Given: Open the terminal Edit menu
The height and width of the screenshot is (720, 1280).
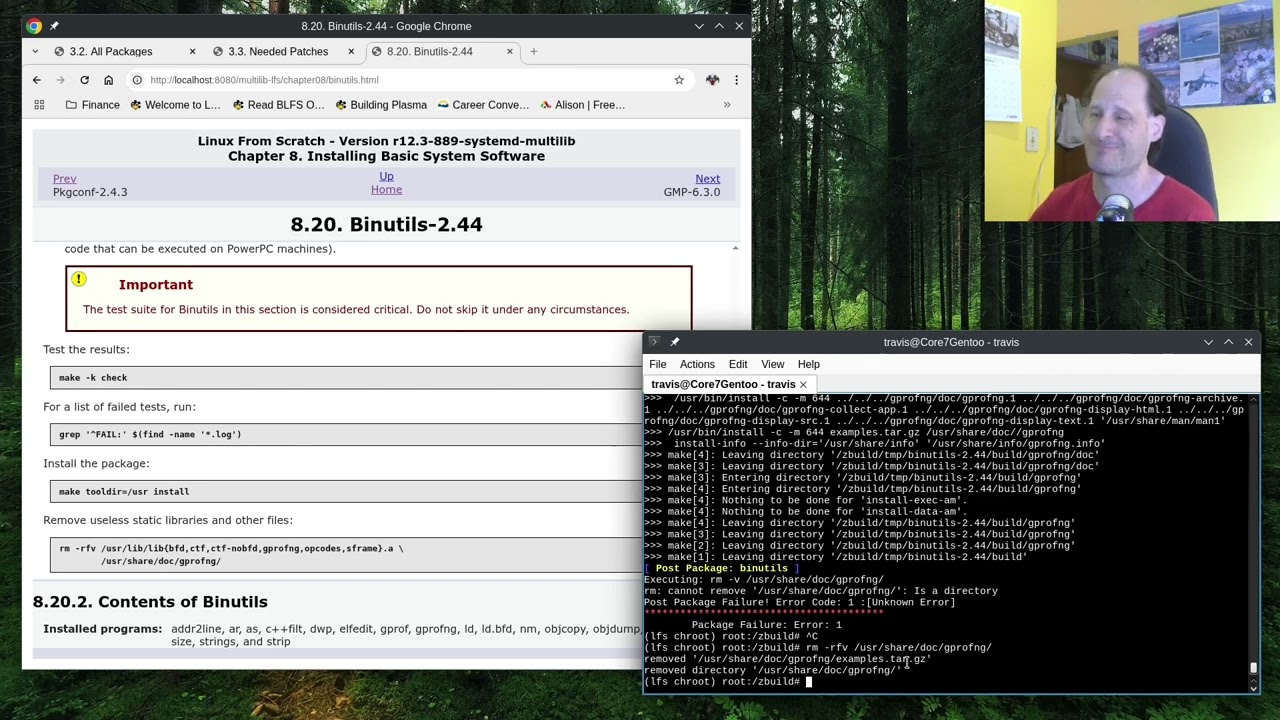Looking at the screenshot, I should click(738, 364).
